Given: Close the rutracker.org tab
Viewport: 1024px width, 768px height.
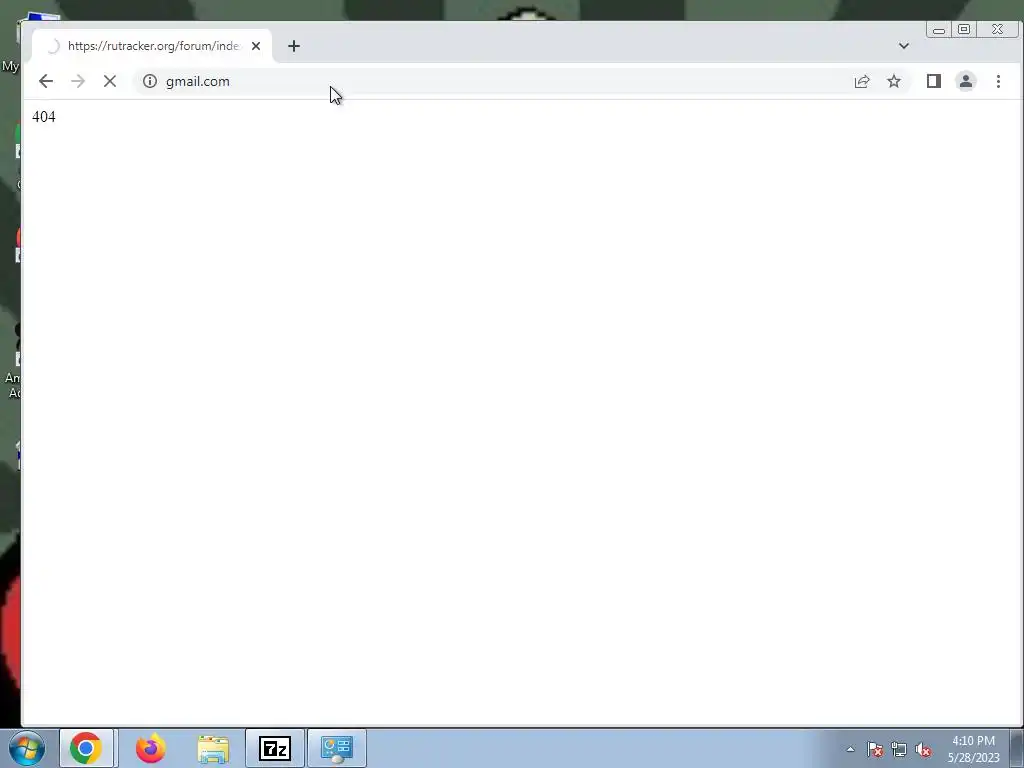Looking at the screenshot, I should [x=256, y=46].
